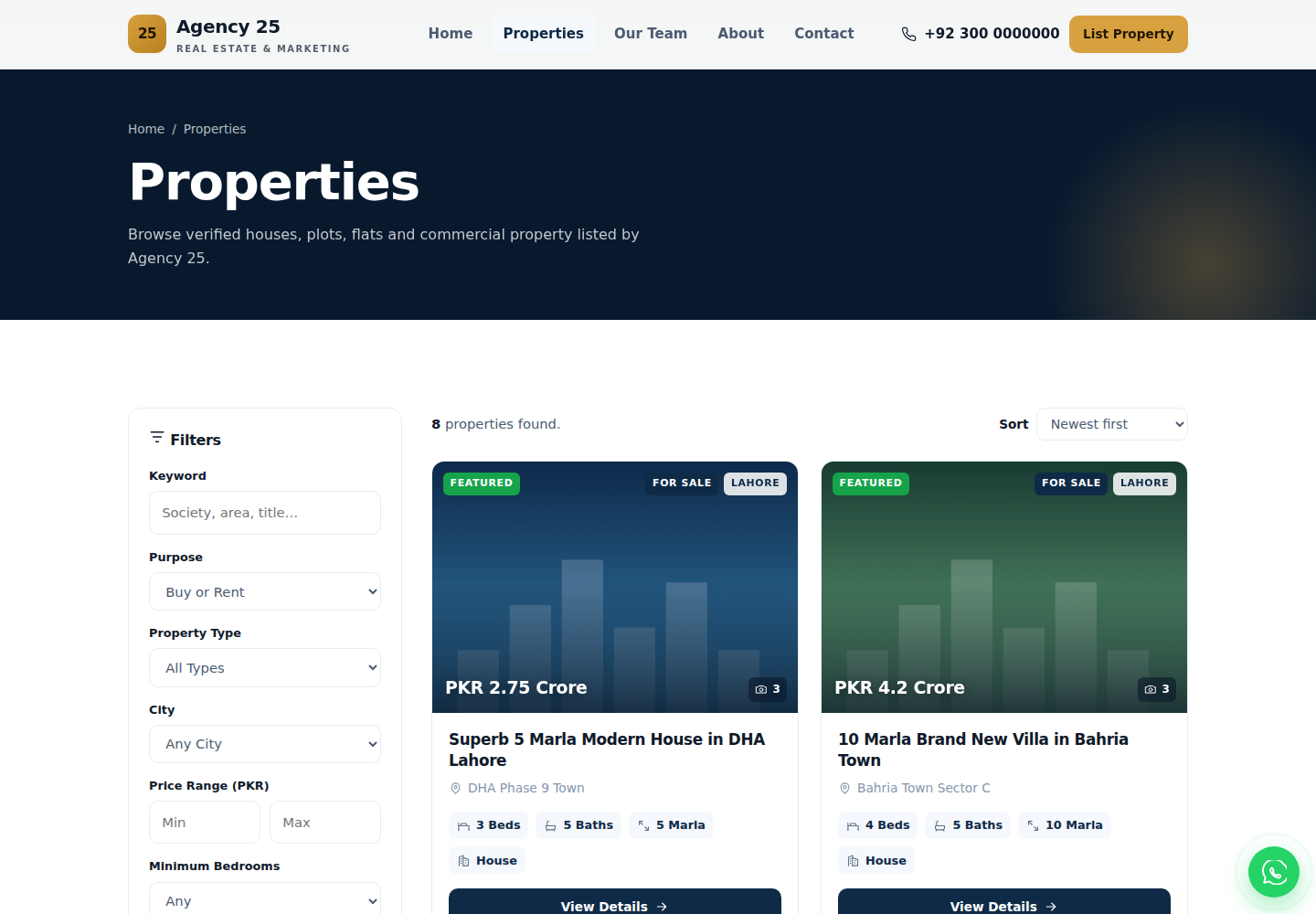Click the bath icon on the Bahria villa card
Image resolution: width=1316 pixels, height=914 pixels.
coord(939,825)
